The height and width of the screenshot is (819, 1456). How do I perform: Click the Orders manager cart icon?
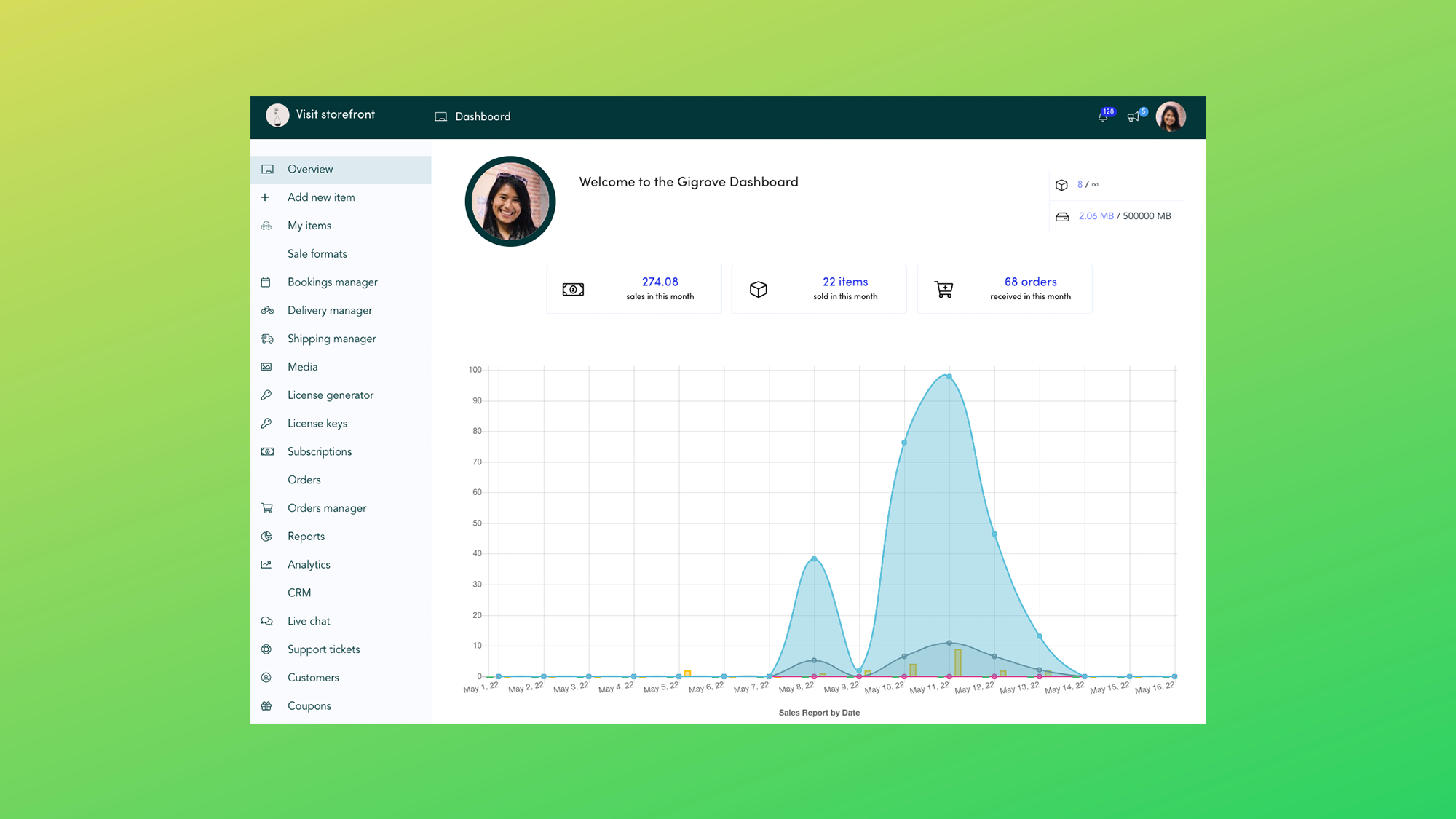point(266,508)
